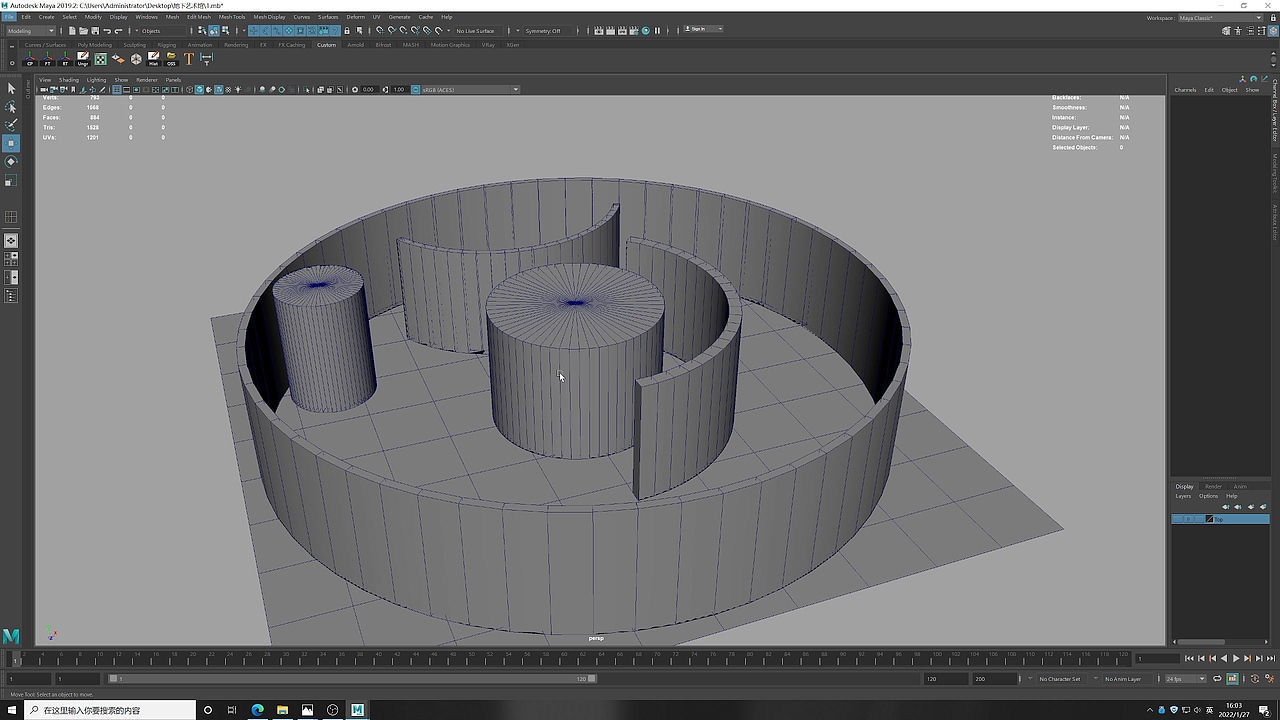Screen dimensions: 1280x720
Task: Launch Microsoft Edge from the taskbar
Action: [x=257, y=710]
